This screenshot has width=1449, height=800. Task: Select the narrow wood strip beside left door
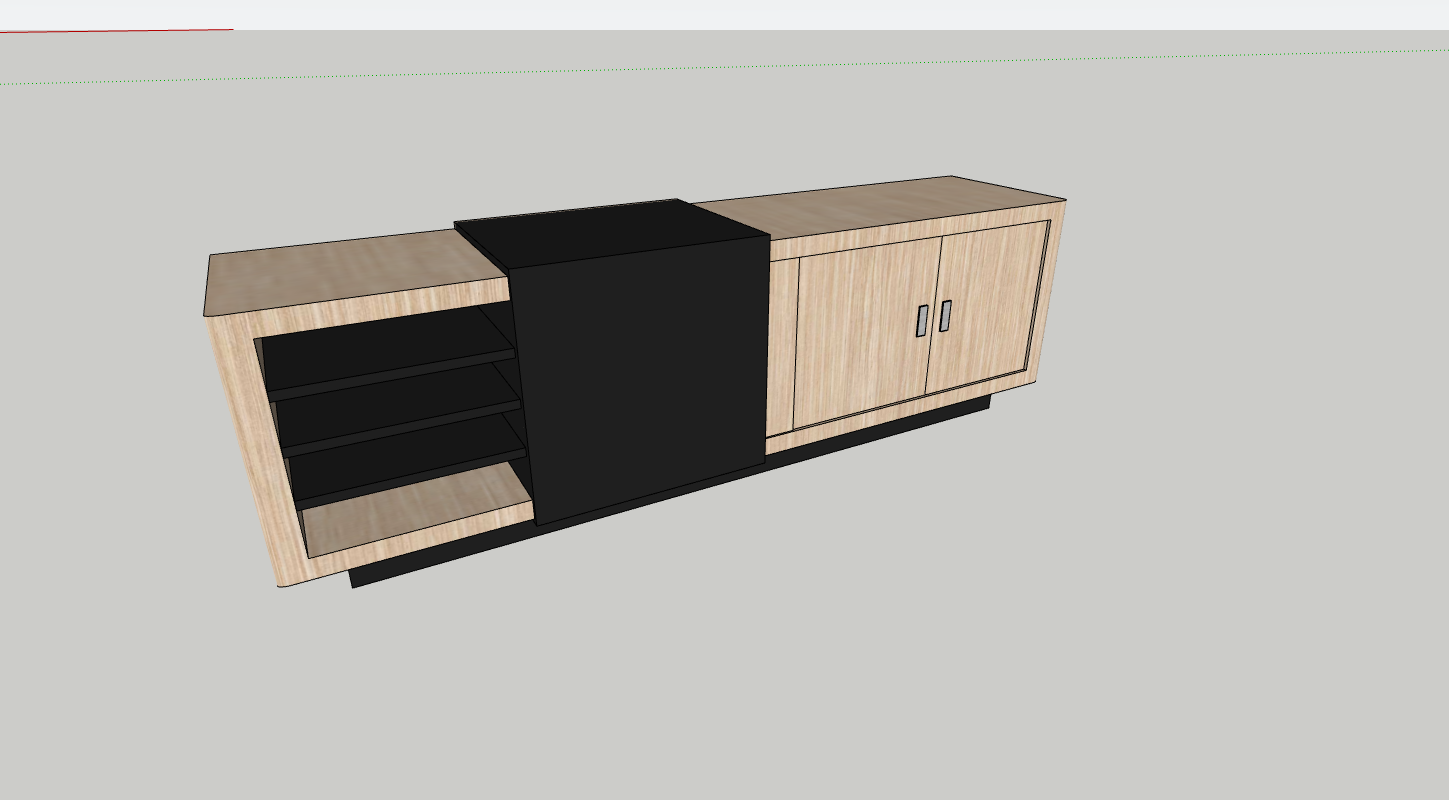783,345
